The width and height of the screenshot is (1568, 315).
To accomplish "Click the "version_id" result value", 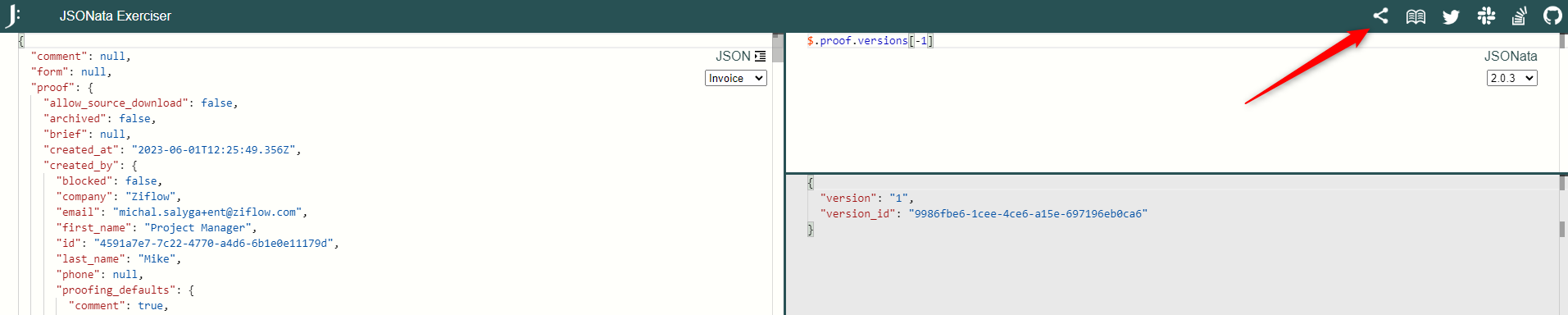I will (x=1028, y=214).
